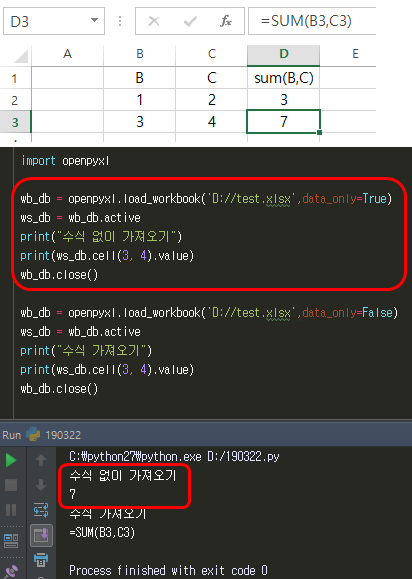
Task: Click the three-dot formula bar resize handle
Action: 120,21
